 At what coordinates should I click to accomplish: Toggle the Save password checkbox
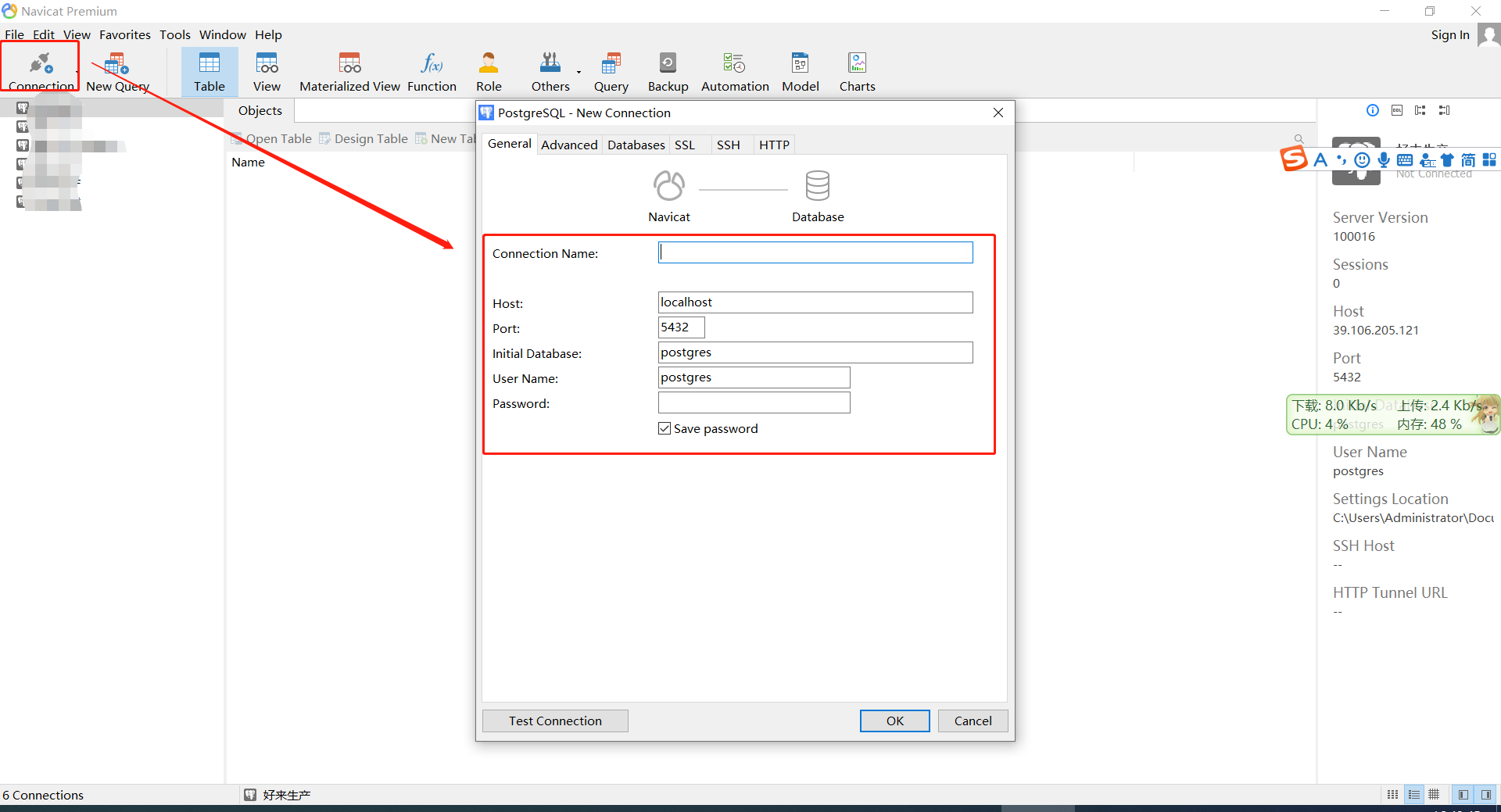[665, 428]
